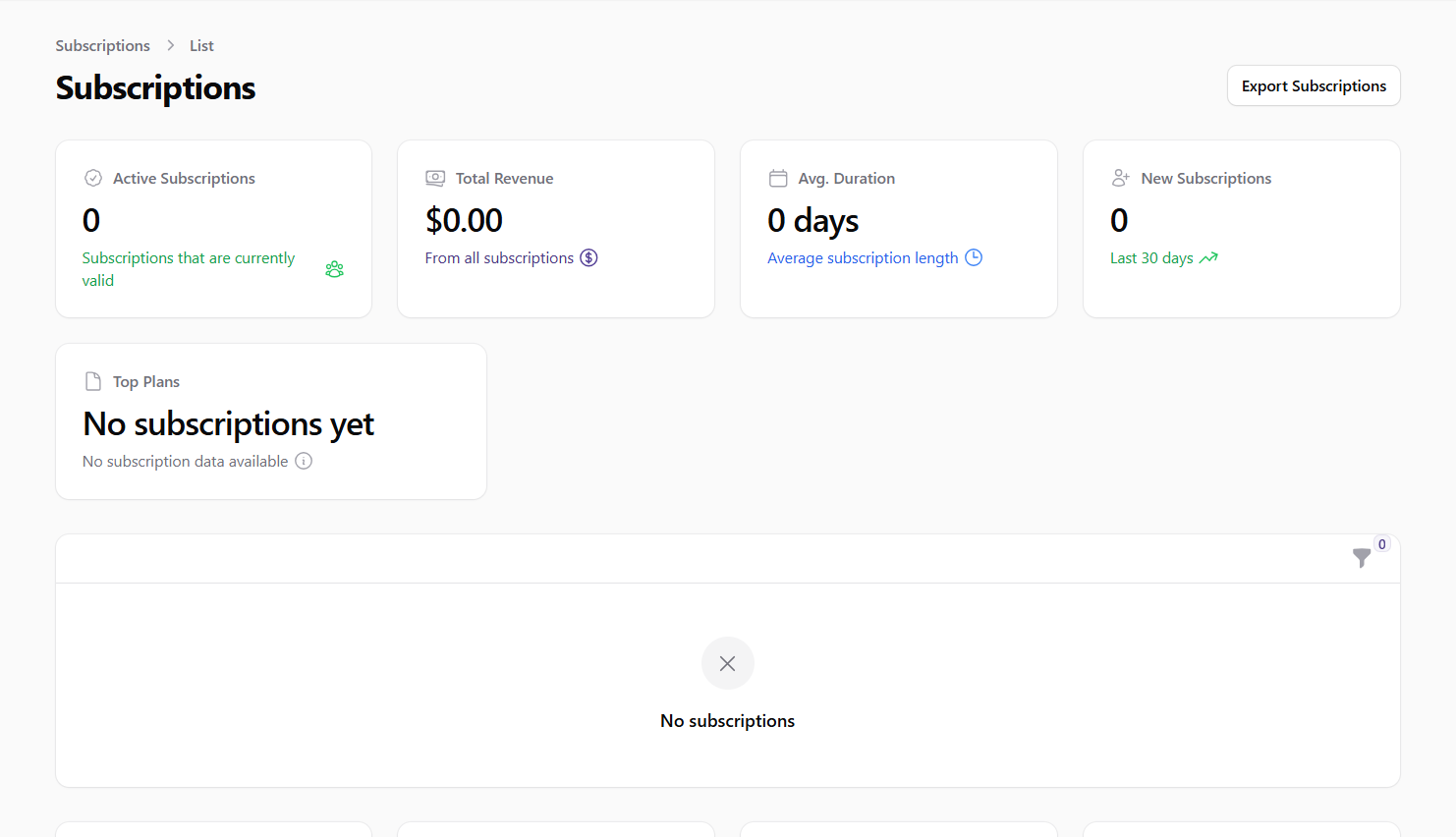Image resolution: width=1456 pixels, height=837 pixels.
Task: Open the table filter funnel
Action: [1362, 558]
